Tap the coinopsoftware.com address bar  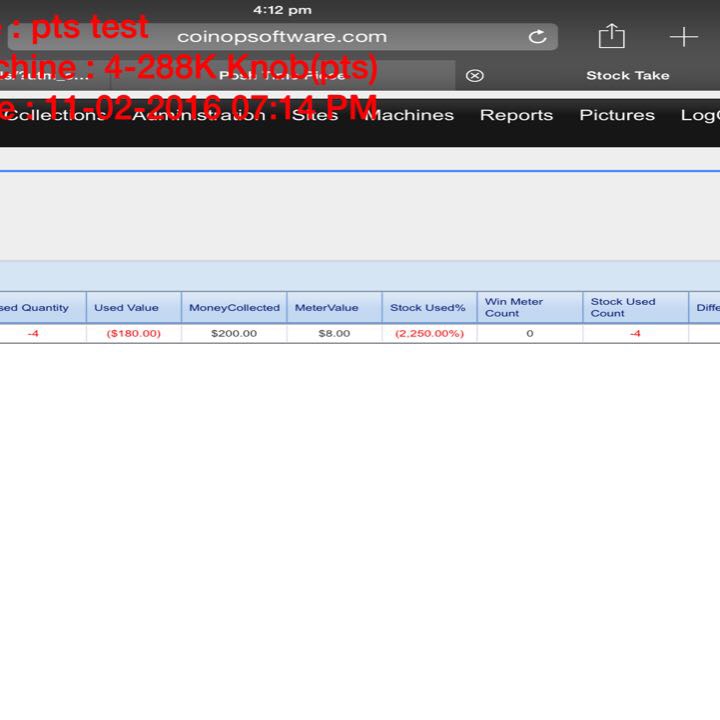point(282,37)
